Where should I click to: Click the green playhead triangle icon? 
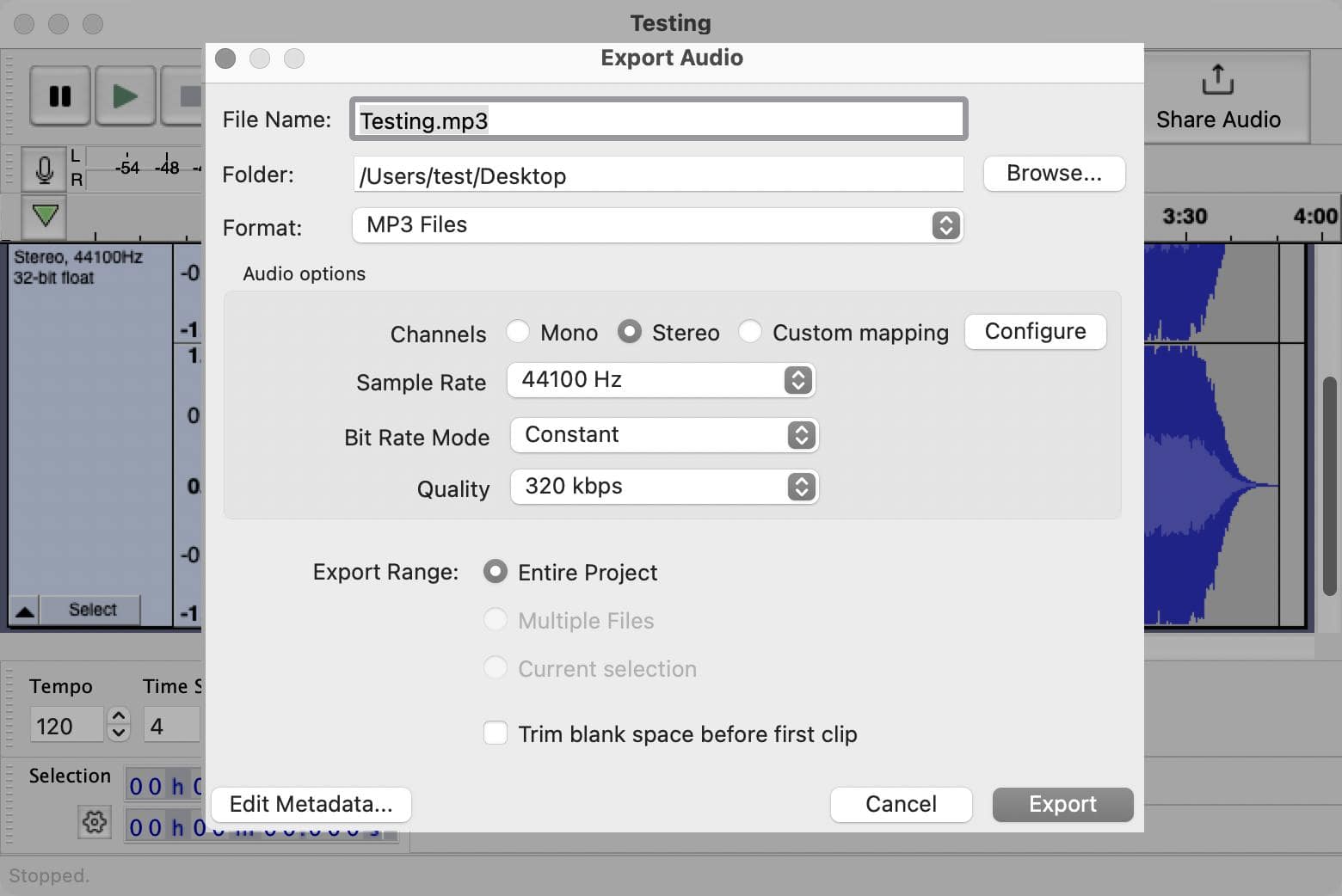(x=45, y=215)
